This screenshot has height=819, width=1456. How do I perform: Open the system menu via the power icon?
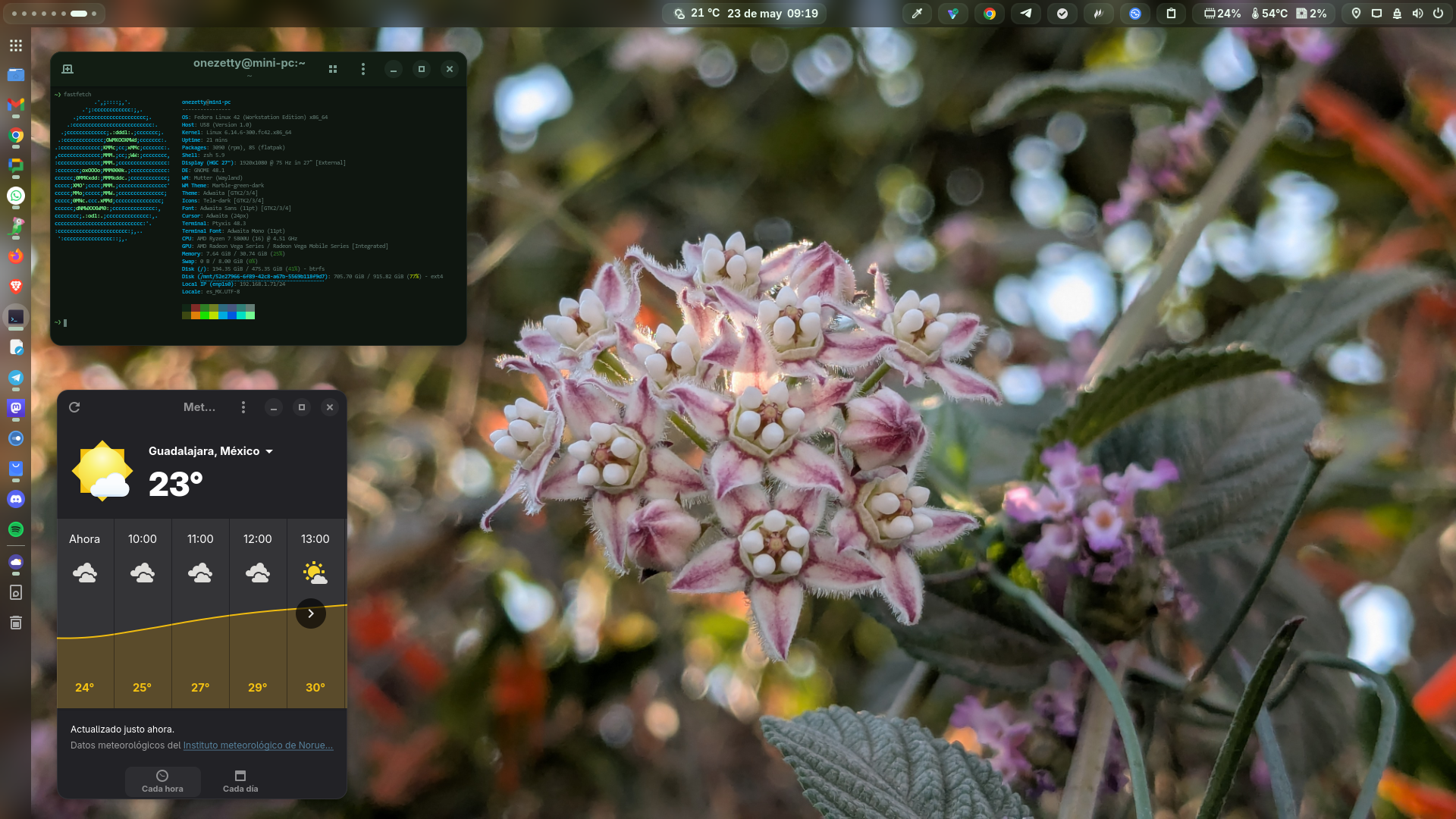click(1438, 14)
